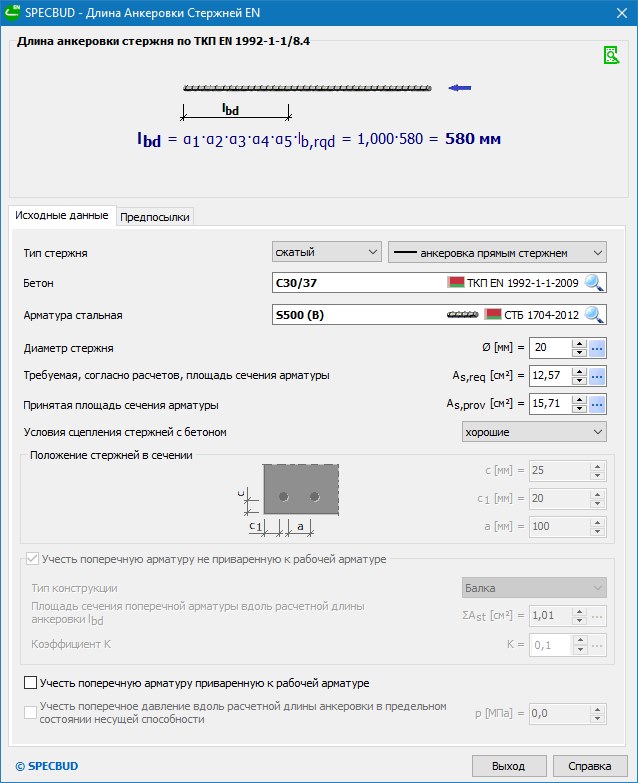Click the SPECBUD logo in footer

42,766
